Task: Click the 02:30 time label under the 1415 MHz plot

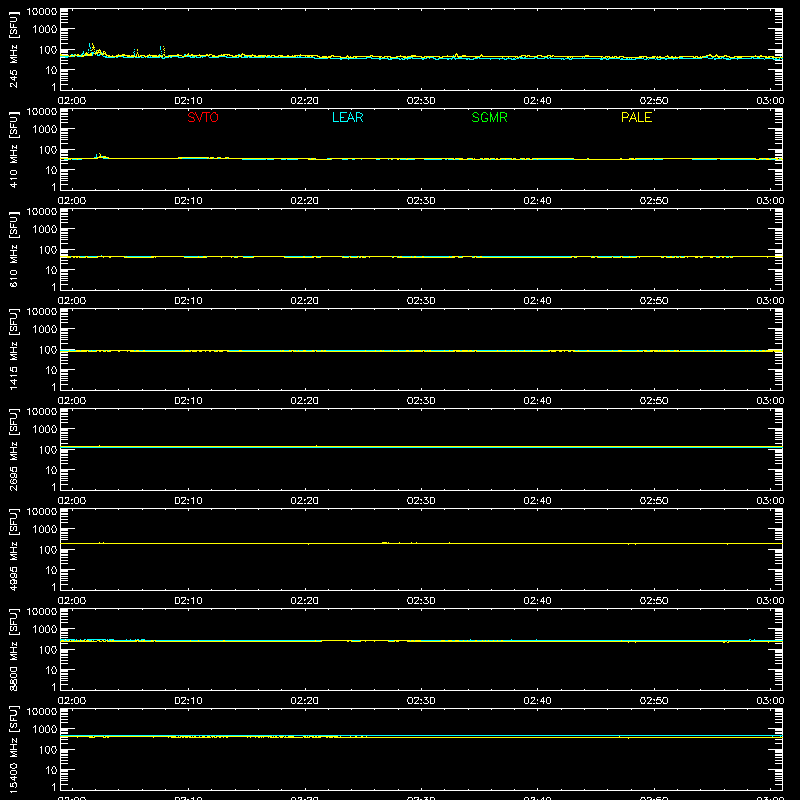Action: click(x=421, y=401)
